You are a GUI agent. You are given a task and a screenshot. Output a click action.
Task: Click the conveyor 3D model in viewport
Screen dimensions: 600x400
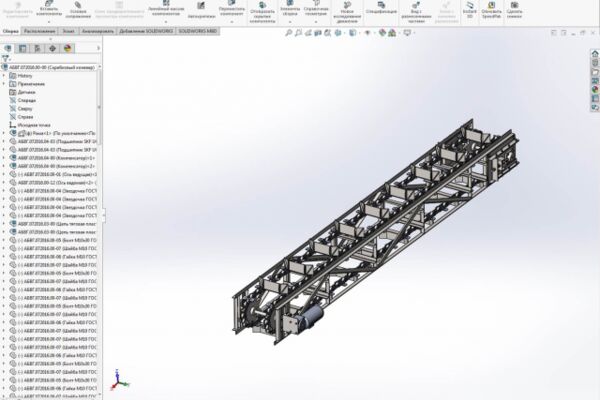375,232
